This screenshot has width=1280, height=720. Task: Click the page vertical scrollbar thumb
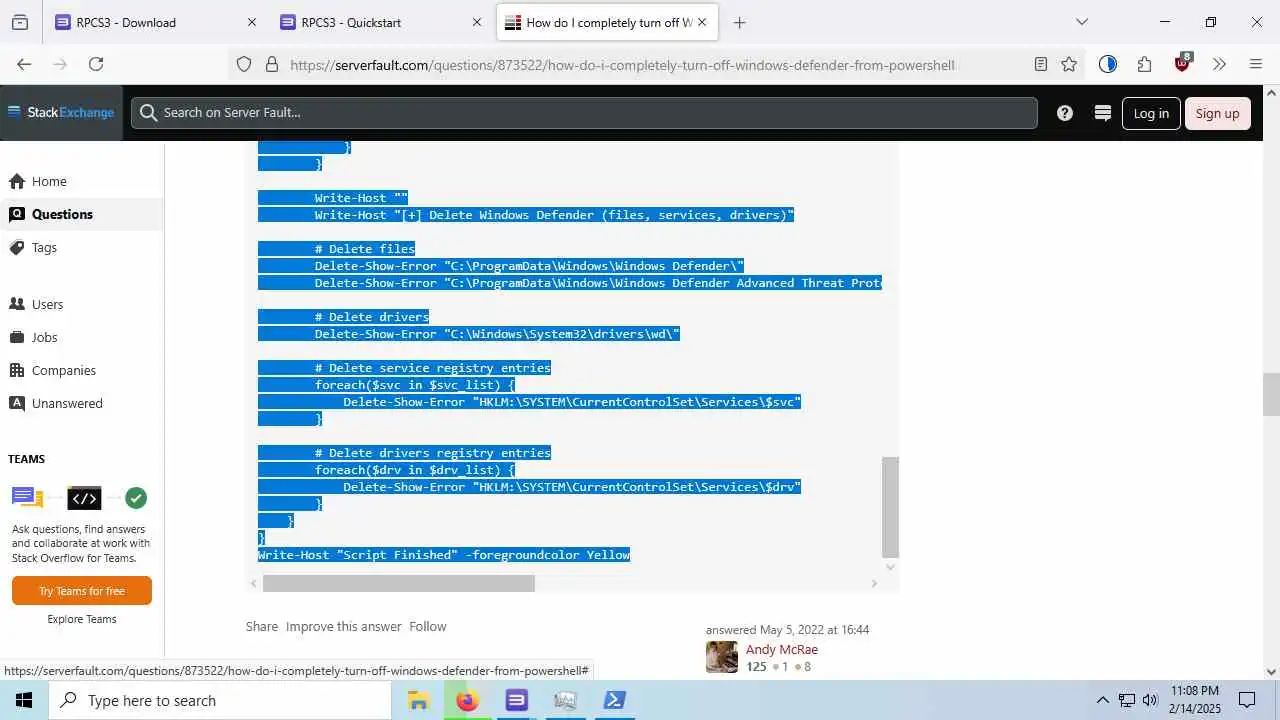(x=1272, y=394)
